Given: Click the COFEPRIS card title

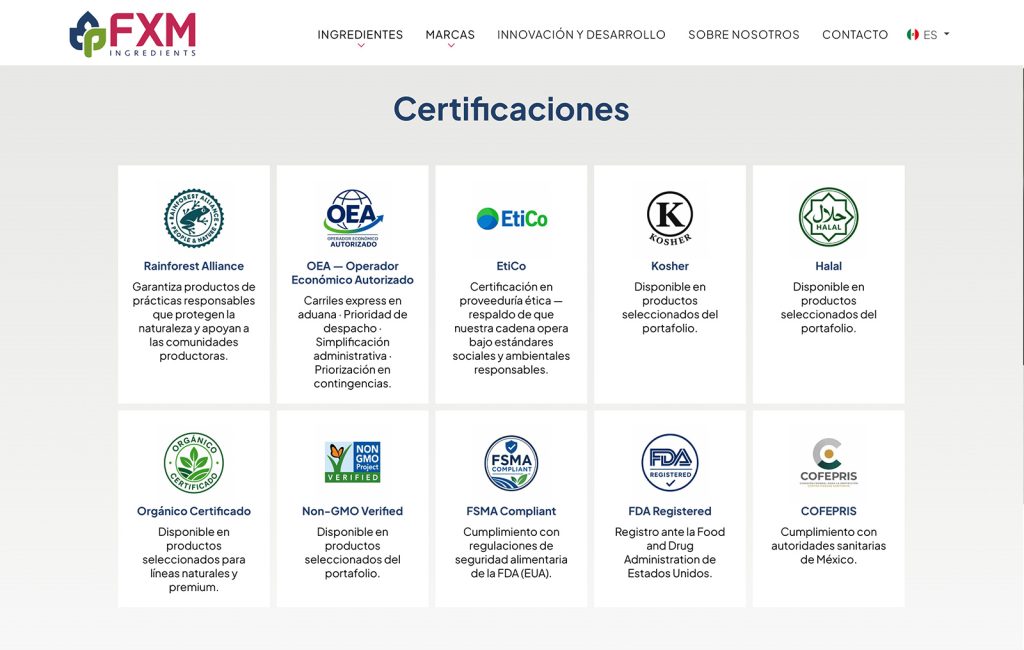Looking at the screenshot, I should click(829, 511).
